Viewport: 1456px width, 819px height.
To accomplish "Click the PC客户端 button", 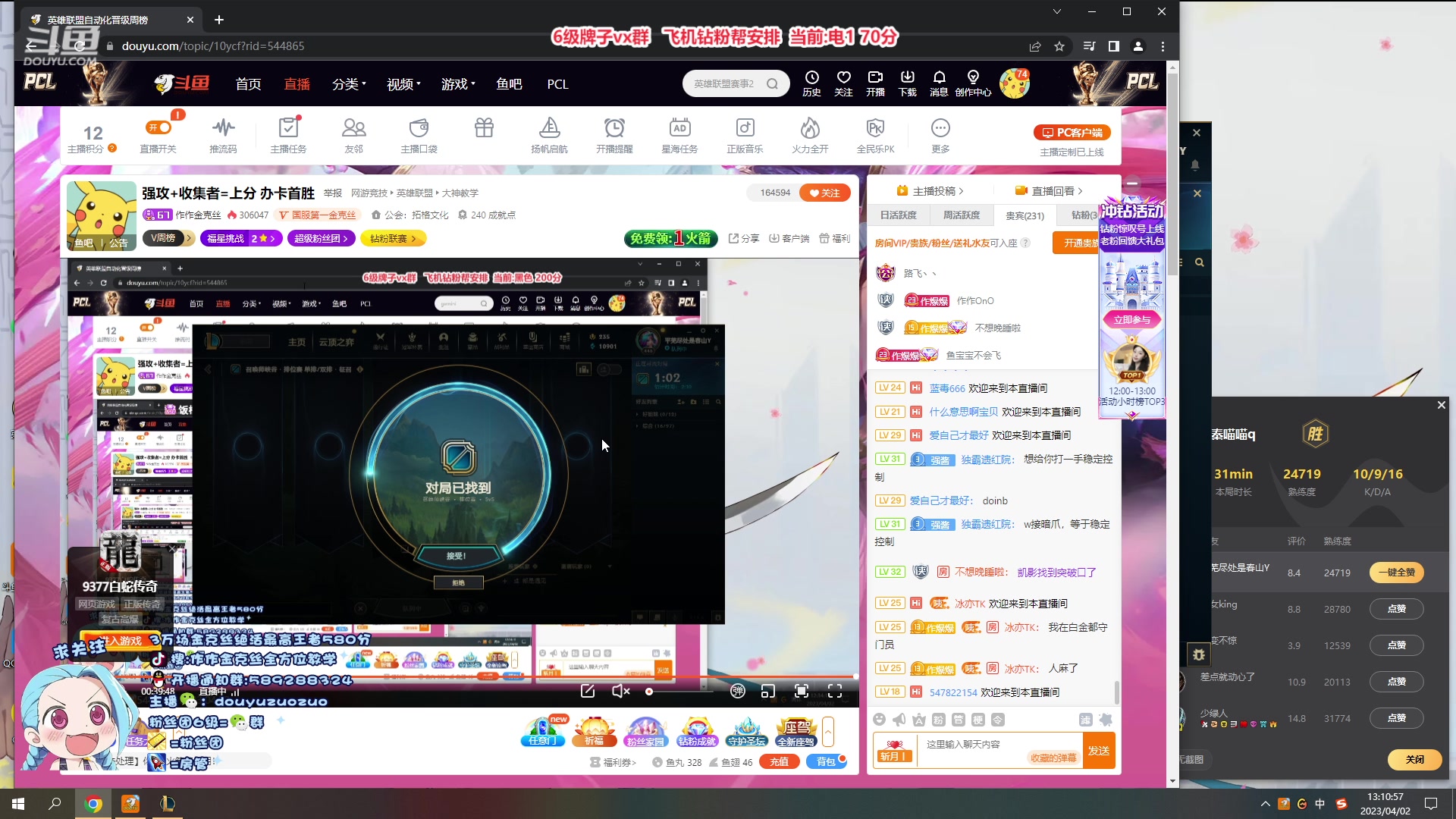I will pyautogui.click(x=1072, y=133).
